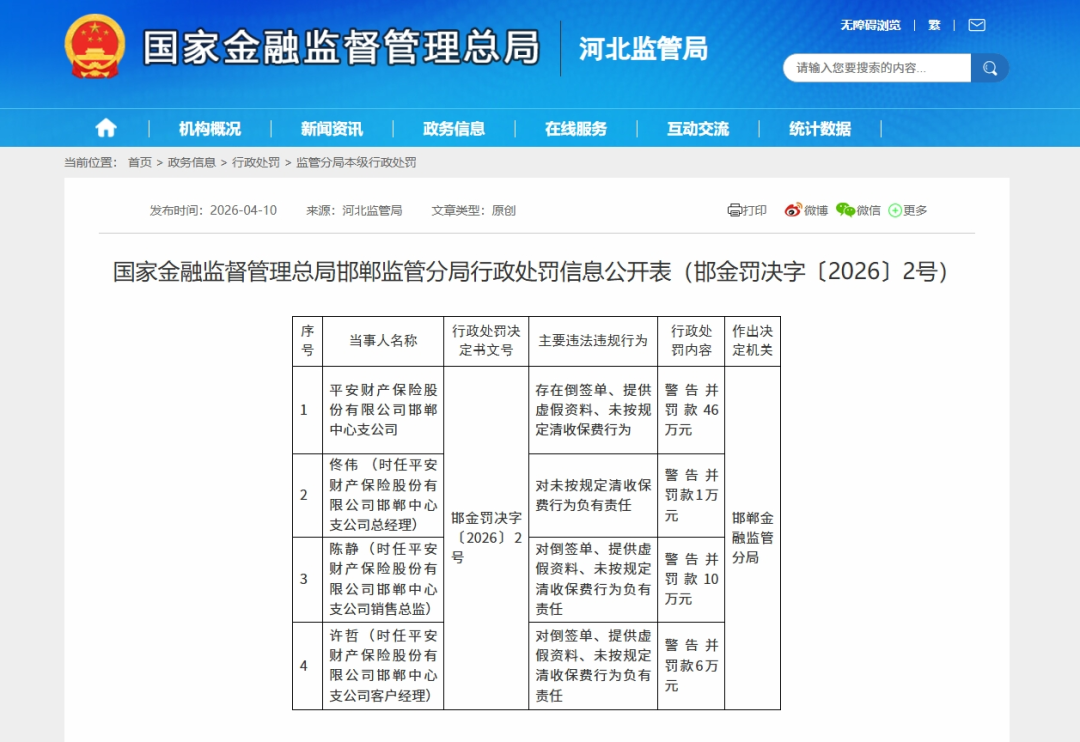
Task: Click the 序号 column header
Action: [307, 341]
